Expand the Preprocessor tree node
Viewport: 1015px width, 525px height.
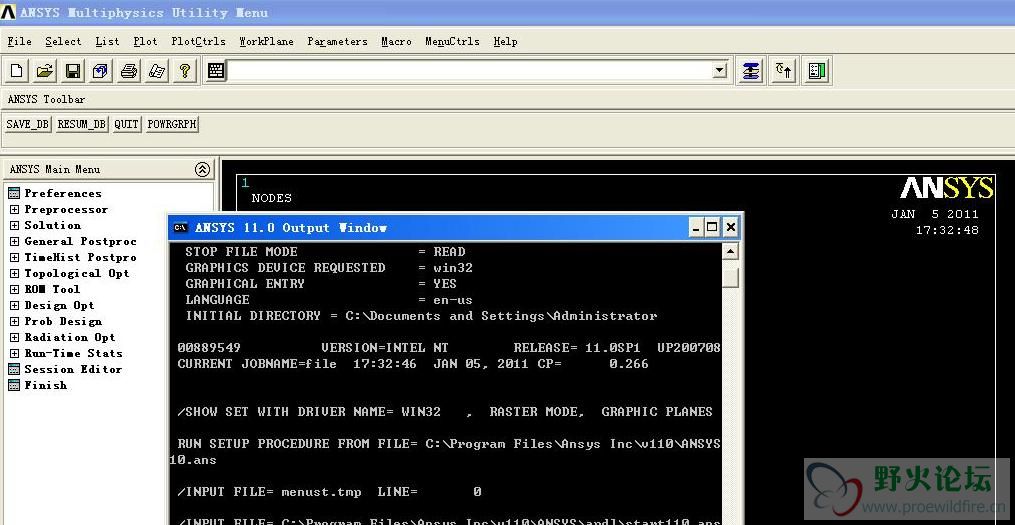14,209
